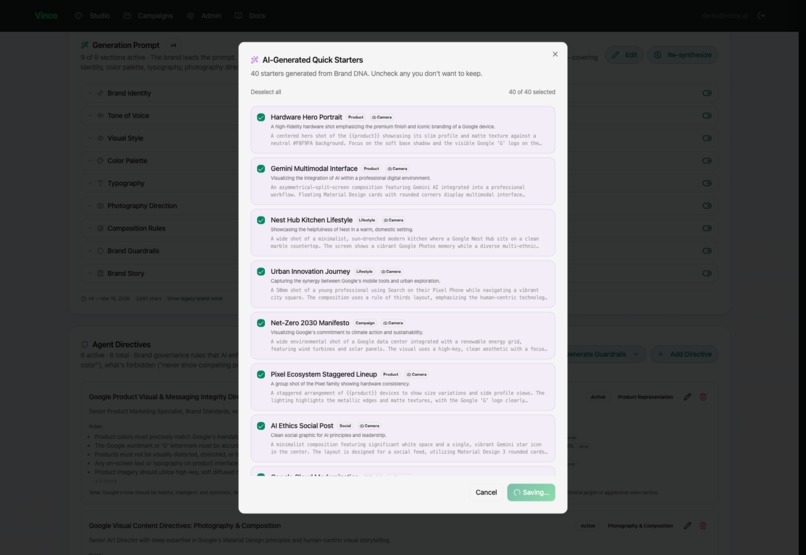
Task: Click the Camera tag on Gemini Multimodal Interface
Action: pyautogui.click(x=397, y=169)
